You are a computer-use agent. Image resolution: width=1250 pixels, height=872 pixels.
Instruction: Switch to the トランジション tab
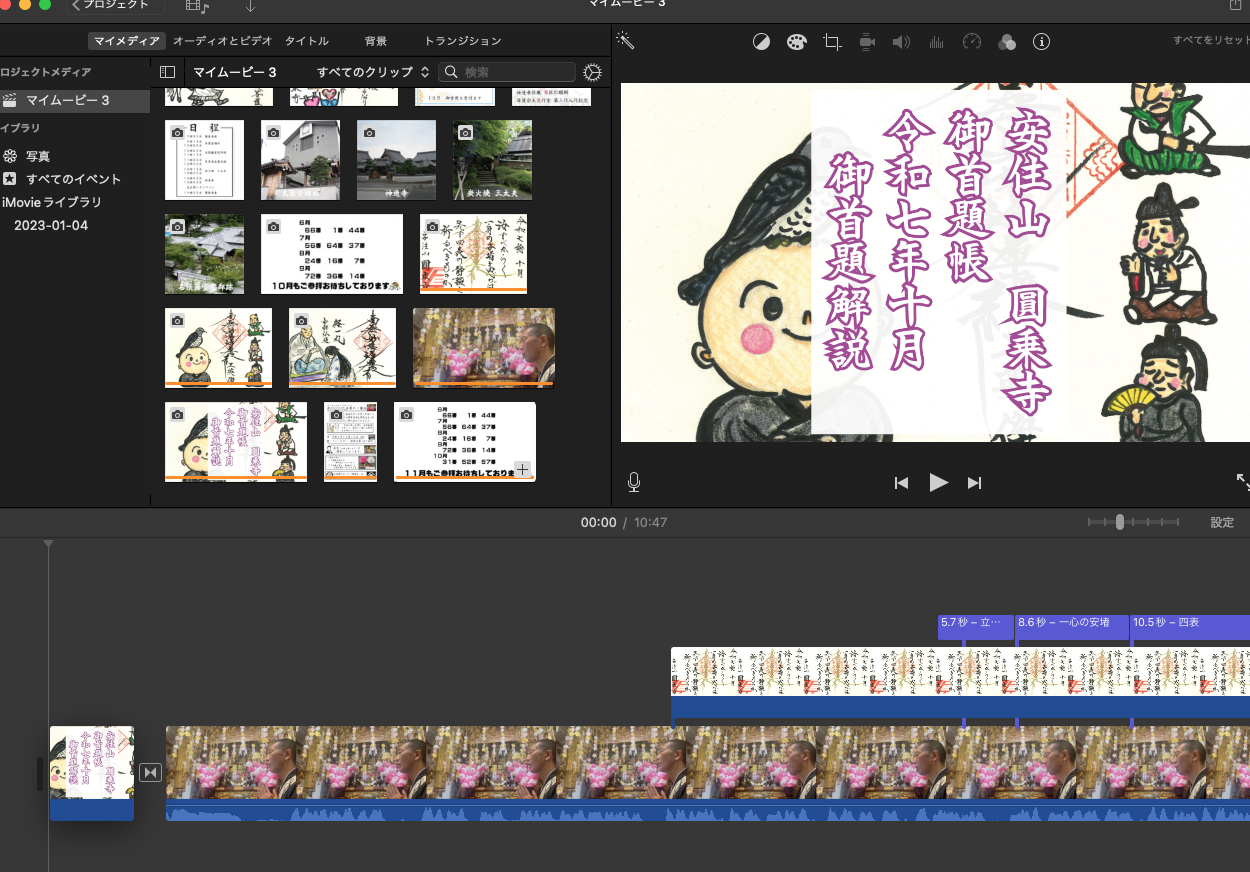coord(462,41)
